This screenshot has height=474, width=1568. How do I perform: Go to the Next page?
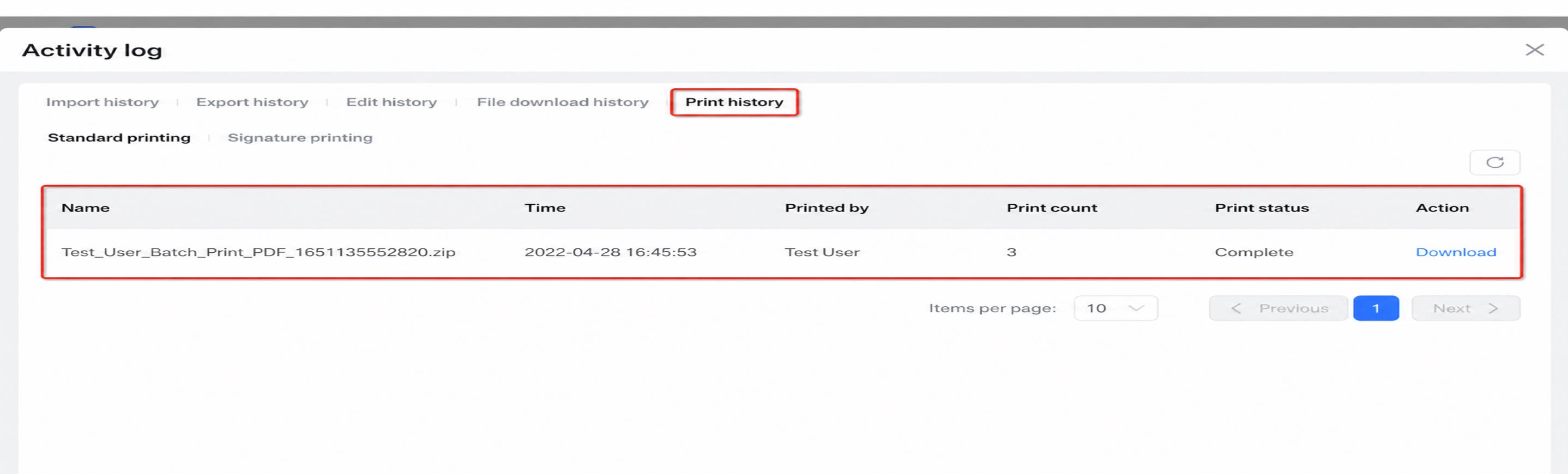point(1465,308)
